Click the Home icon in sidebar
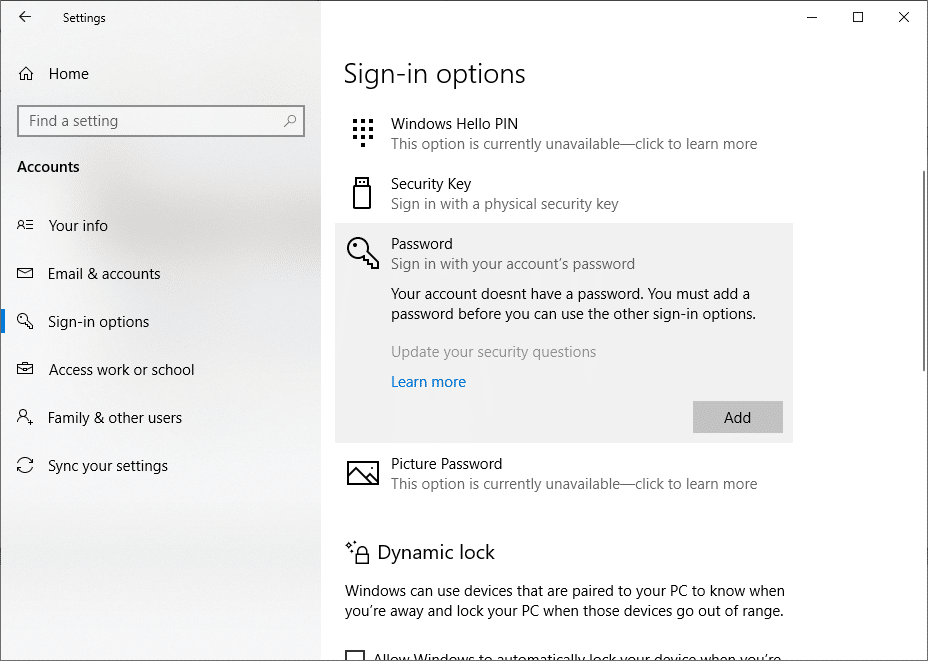Viewport: 928px width, 661px height. 27,74
